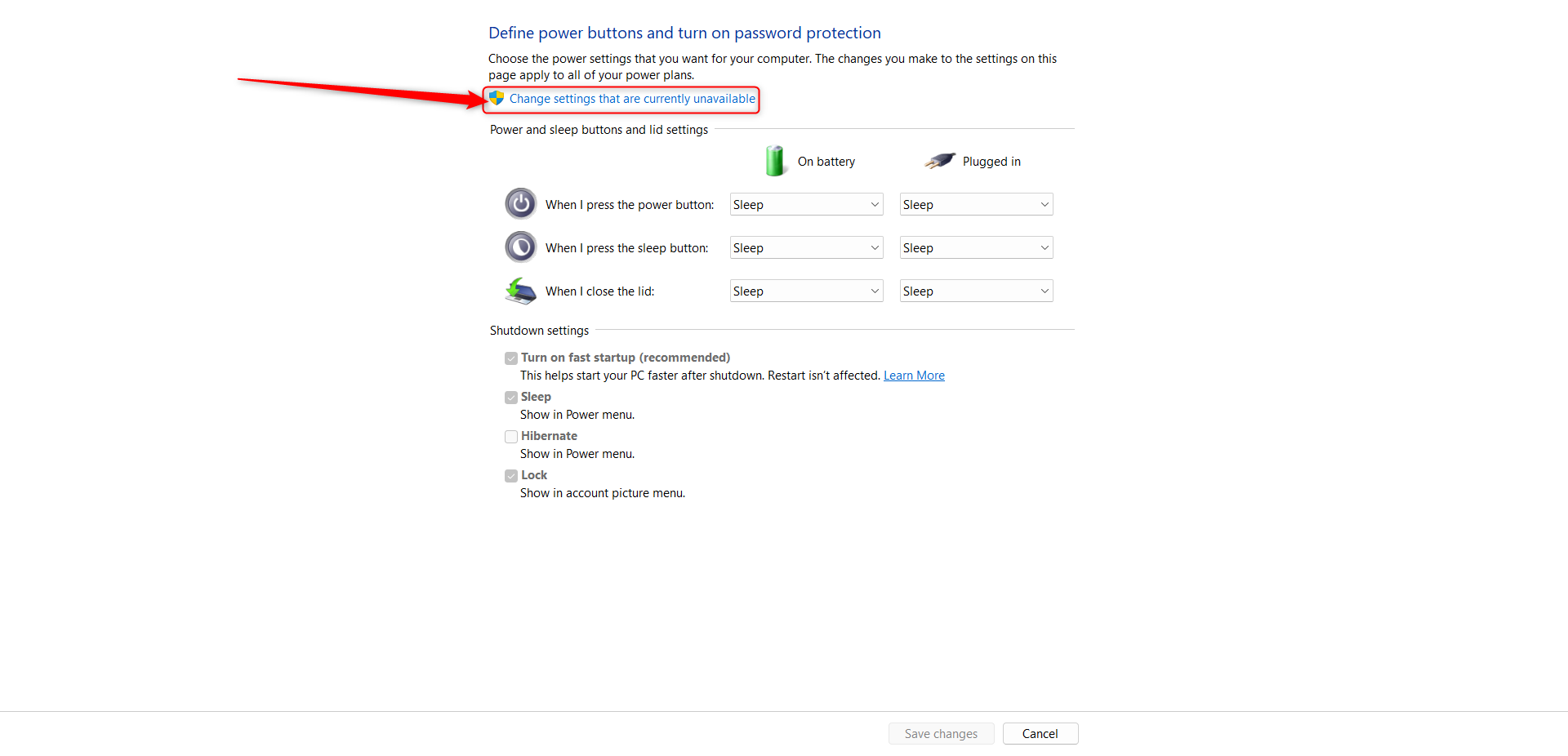Screen dimensions: 1568x756
Task: Toggle the Lock checkbox
Action: [511, 475]
